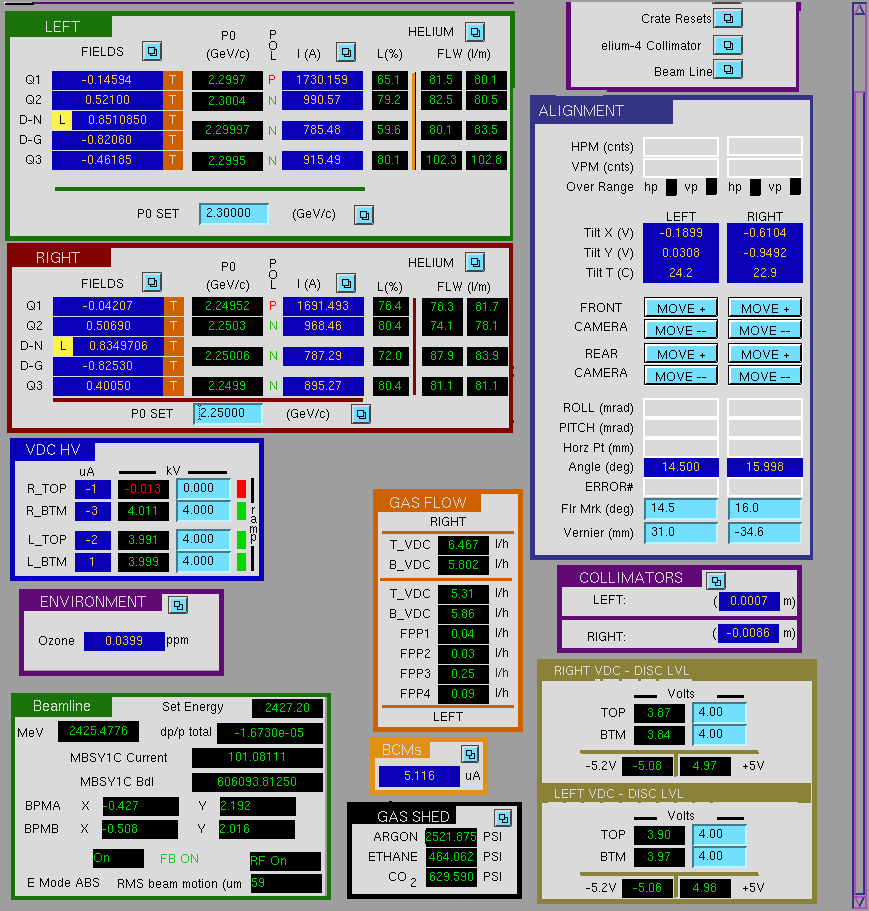The width and height of the screenshot is (869, 911).
Task: Open RIGHT FIELDS related display button
Action: click(x=152, y=282)
